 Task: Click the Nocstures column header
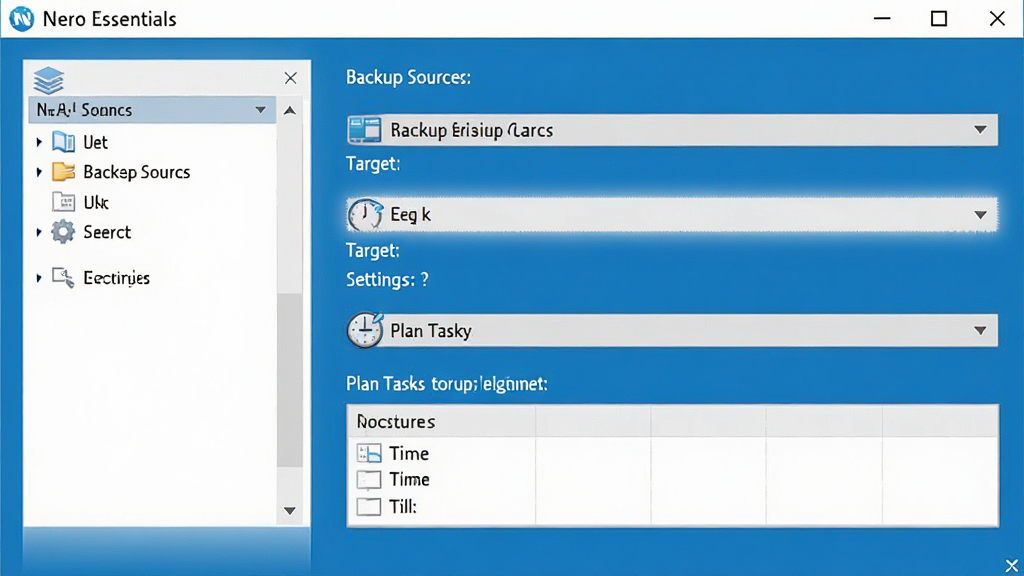pyautogui.click(x=441, y=422)
